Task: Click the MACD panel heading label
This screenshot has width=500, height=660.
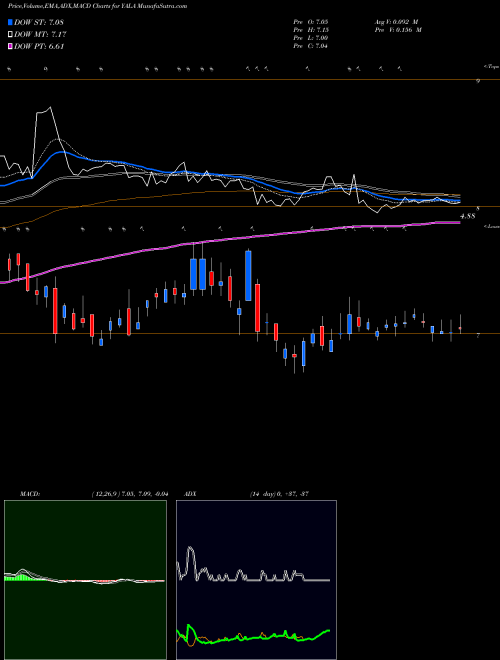Action: (29, 494)
